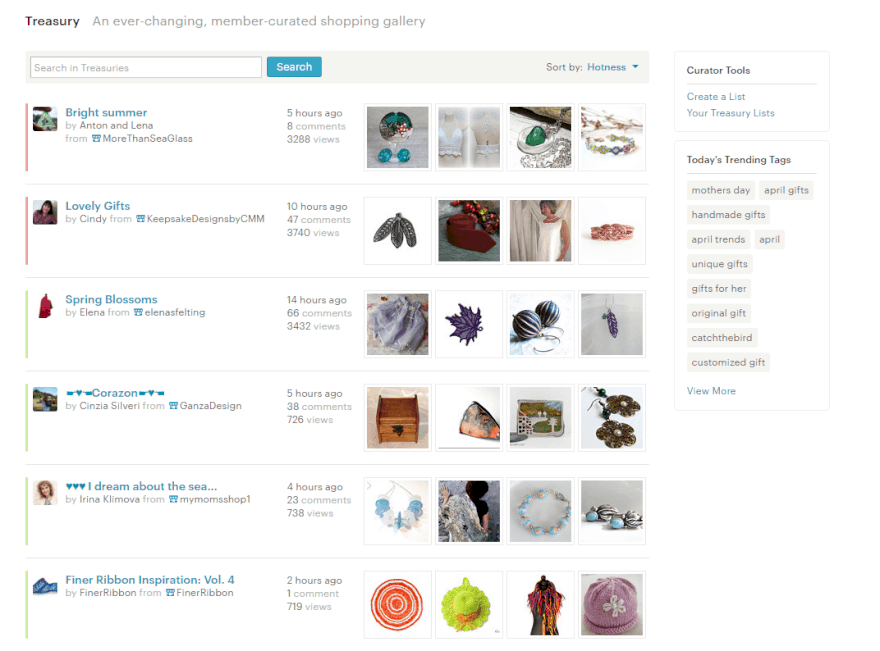Viewport: 880px width, 651px height.
Task: Click KeepsakeDesignsbyCMM shop icon
Action: 141,219
